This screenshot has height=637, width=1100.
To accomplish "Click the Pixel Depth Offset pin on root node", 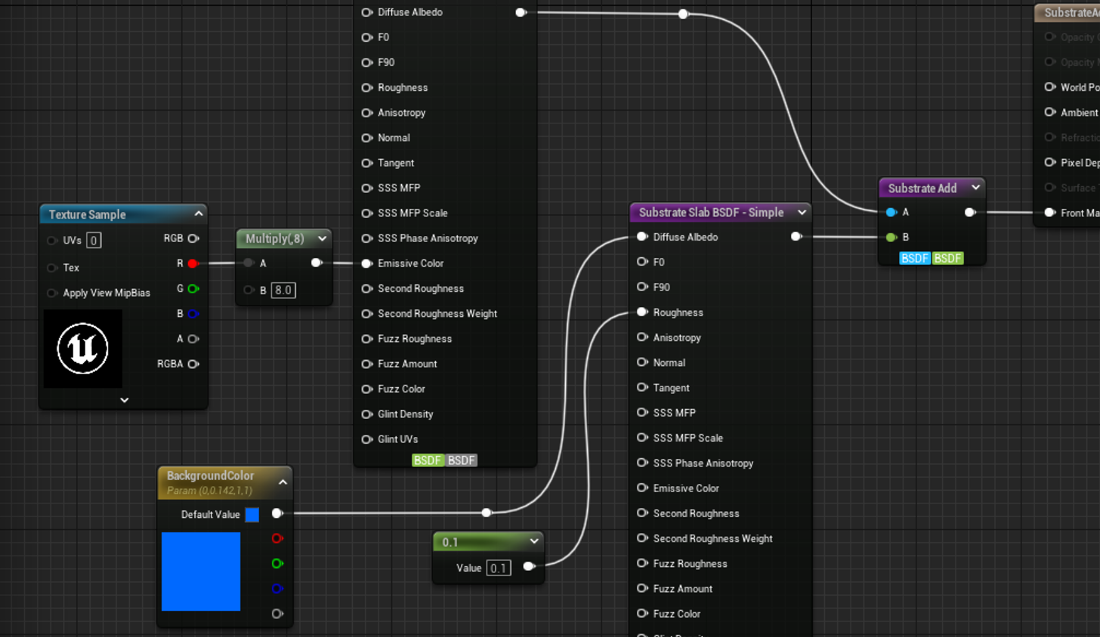I will [x=1049, y=162].
